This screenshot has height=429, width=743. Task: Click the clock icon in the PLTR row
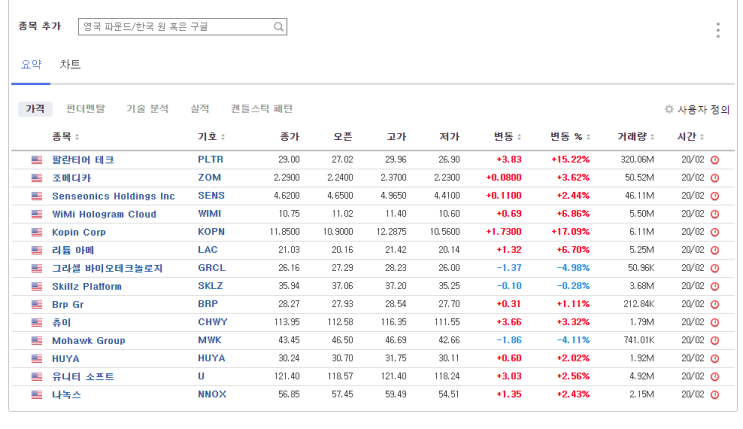click(715, 160)
